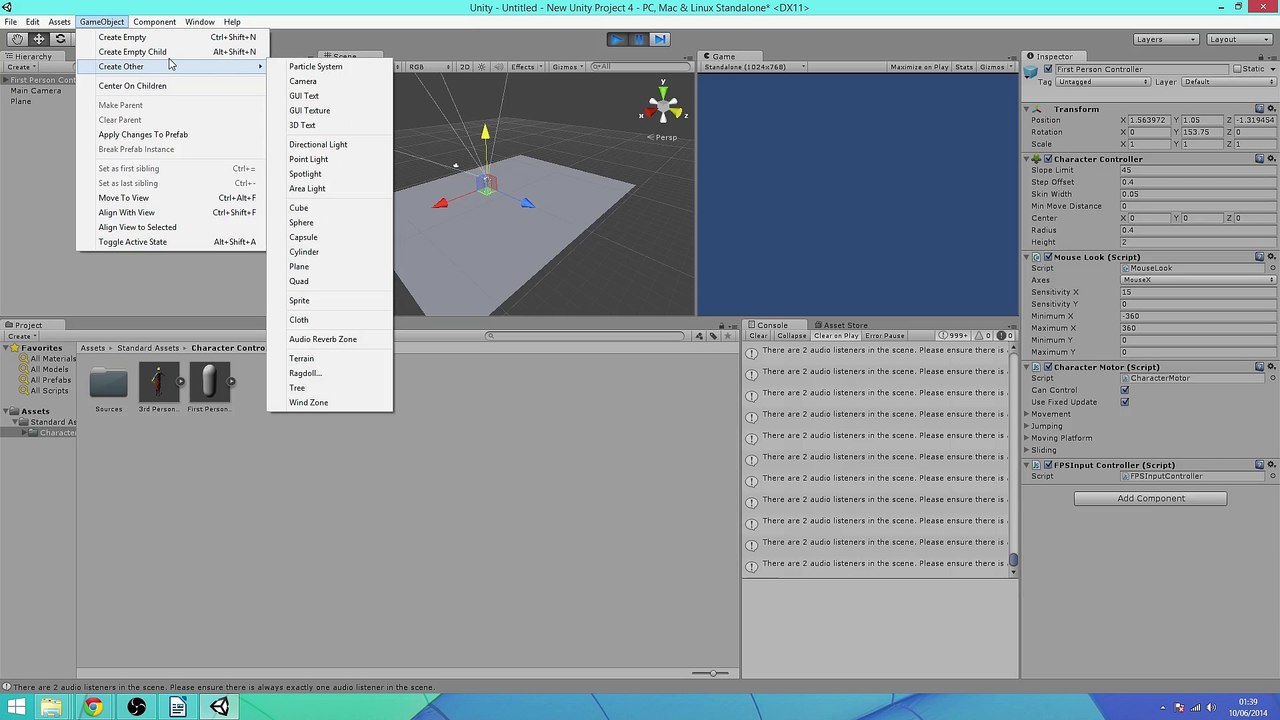Open Character Controller gear menu
The image size is (1280, 720).
tap(1271, 159)
